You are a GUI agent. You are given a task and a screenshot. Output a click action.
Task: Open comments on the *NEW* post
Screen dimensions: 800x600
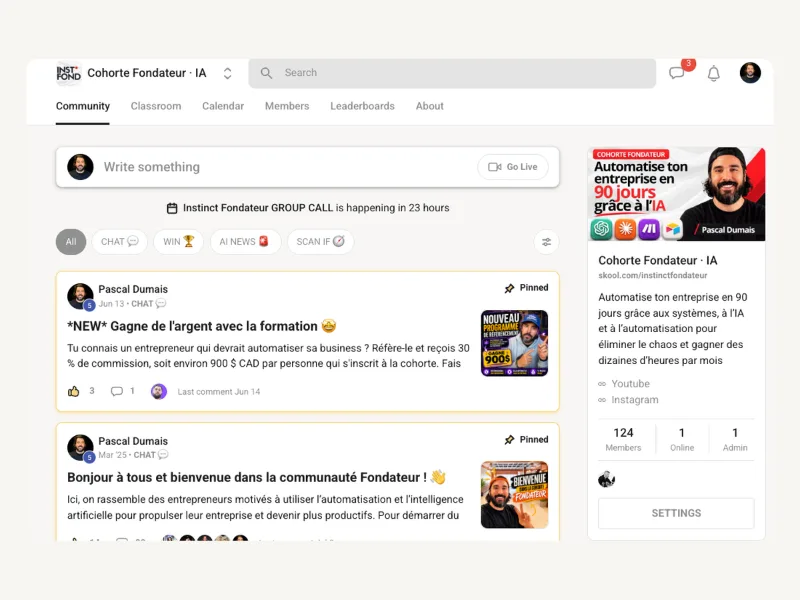pyautogui.click(x=117, y=391)
